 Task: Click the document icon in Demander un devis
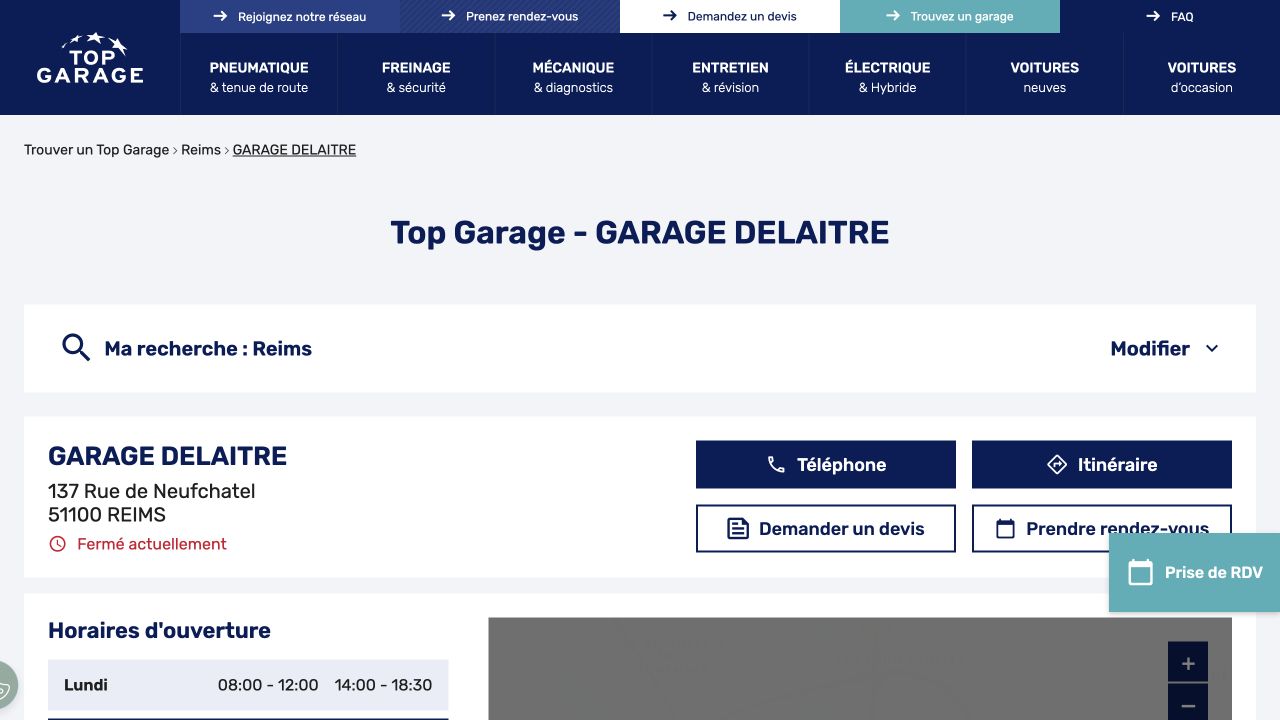click(x=738, y=529)
